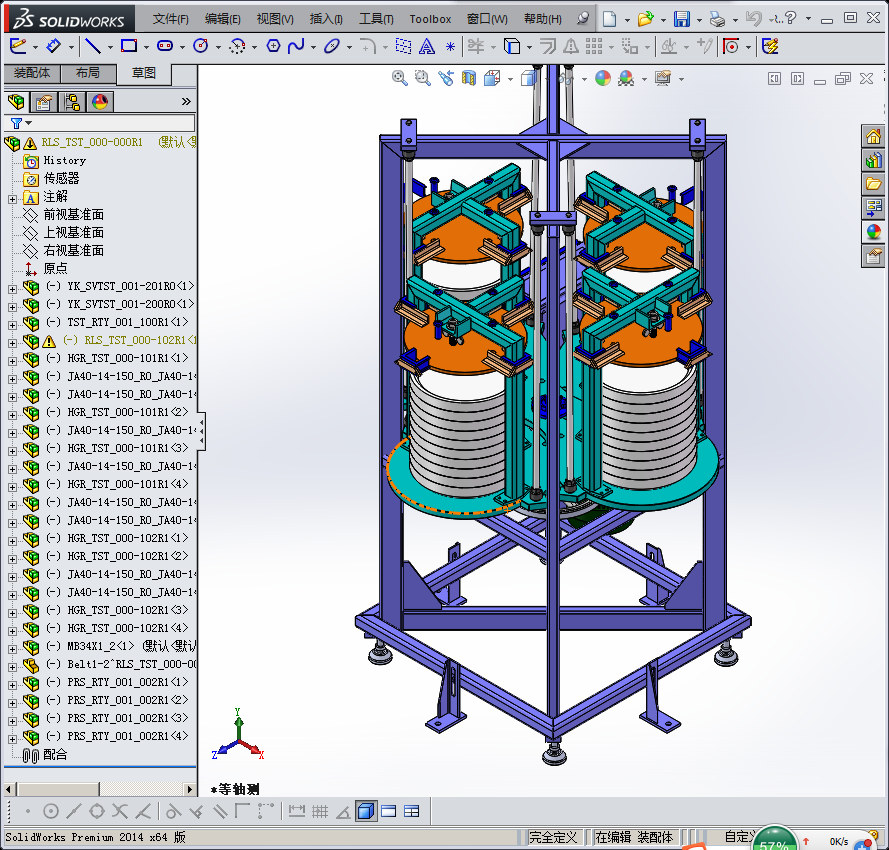Select the Line sketch tool
Screen dimensions: 889x850
(x=91, y=46)
